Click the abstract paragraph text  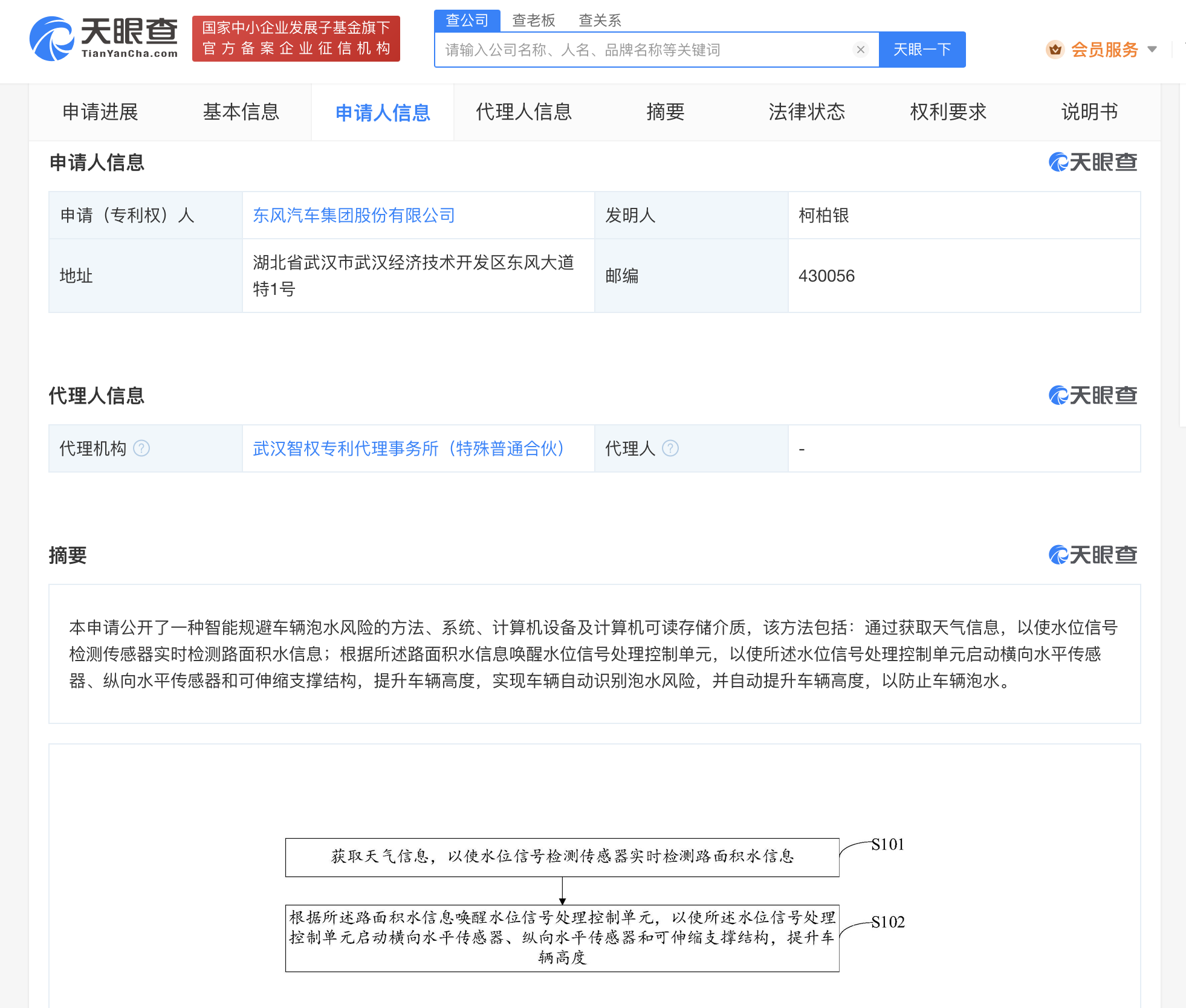click(594, 654)
